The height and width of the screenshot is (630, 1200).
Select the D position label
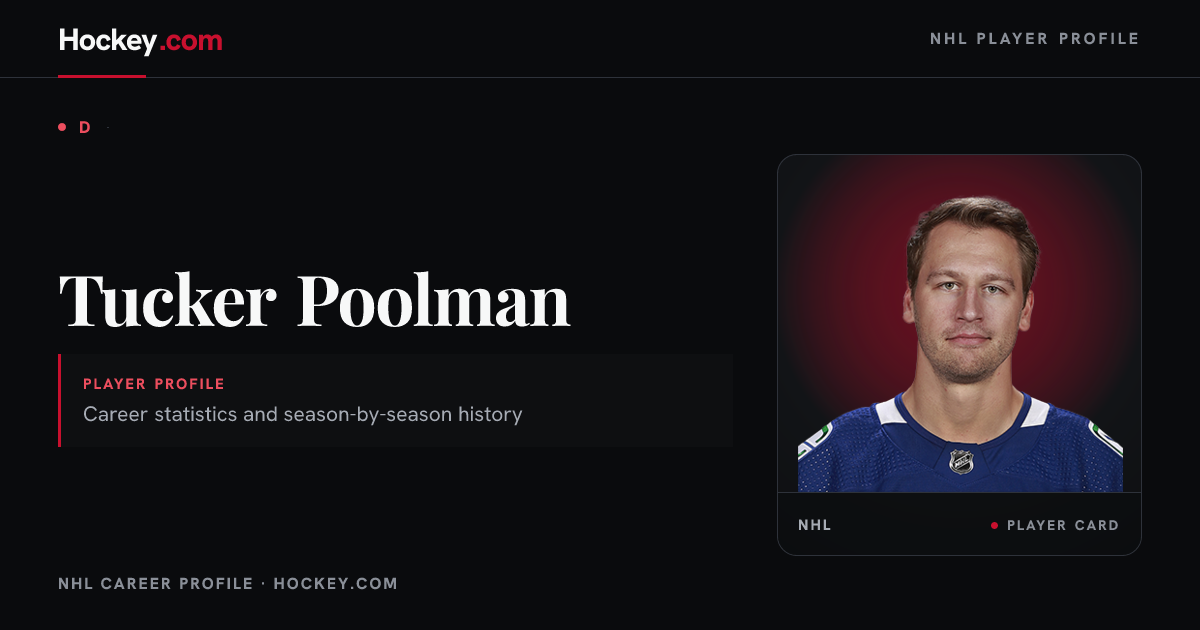pyautogui.click(x=85, y=127)
